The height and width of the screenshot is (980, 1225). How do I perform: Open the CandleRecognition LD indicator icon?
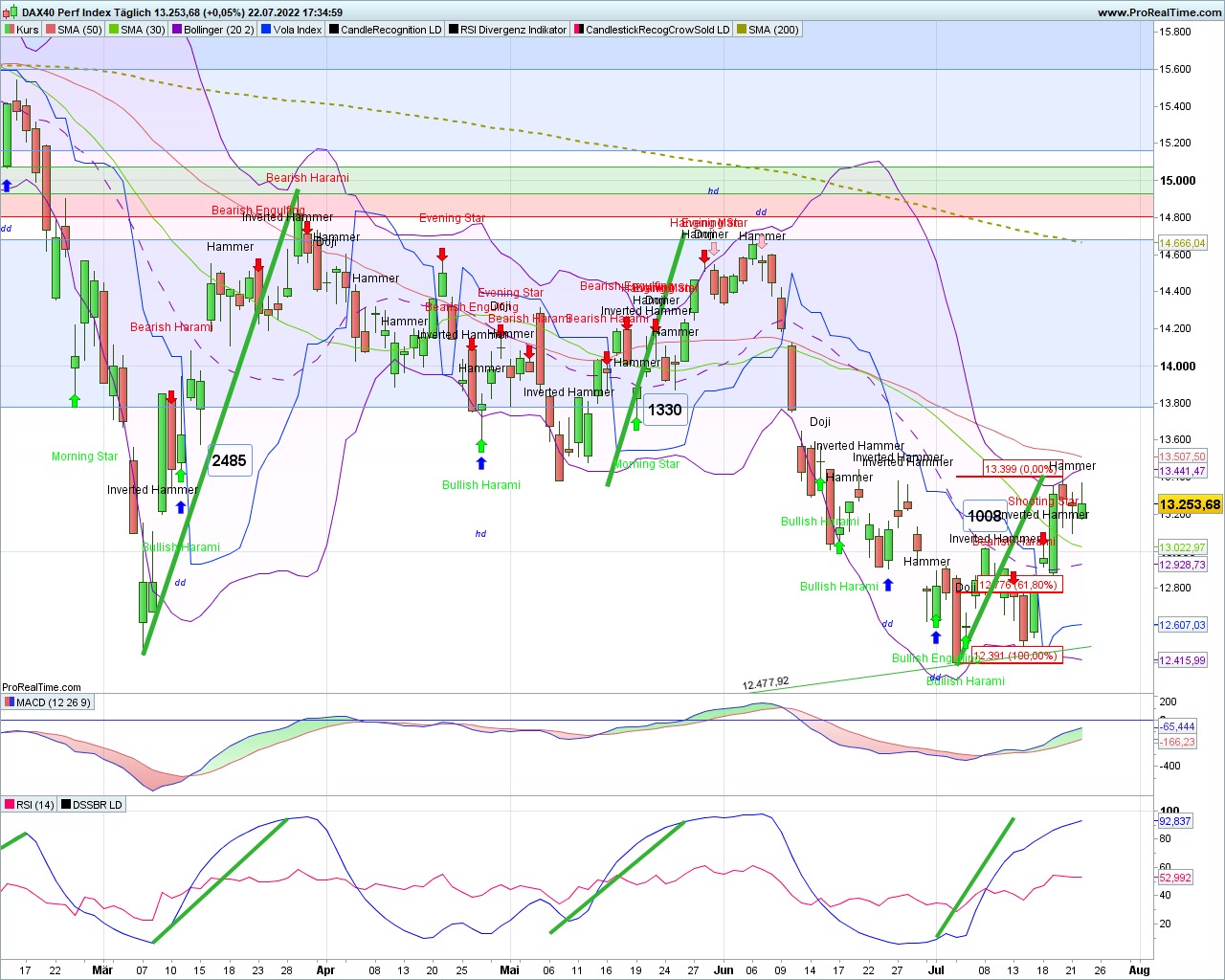pos(333,29)
